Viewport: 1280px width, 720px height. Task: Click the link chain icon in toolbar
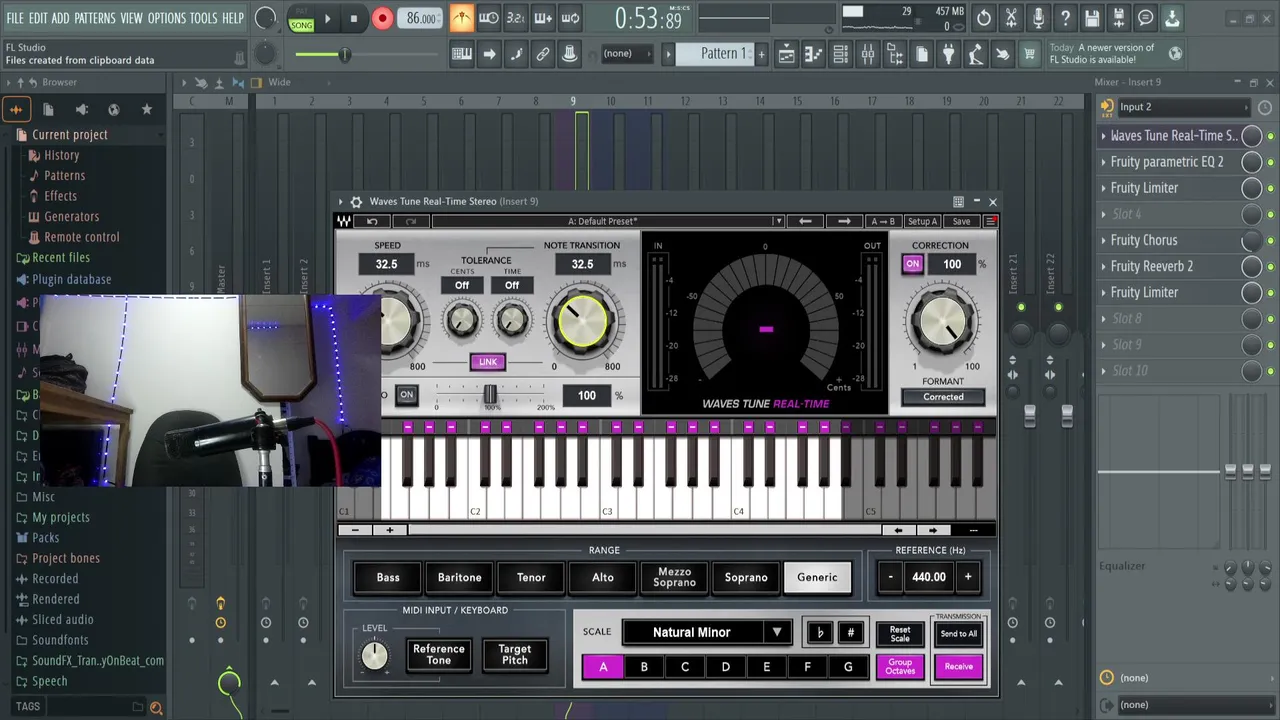[x=543, y=54]
